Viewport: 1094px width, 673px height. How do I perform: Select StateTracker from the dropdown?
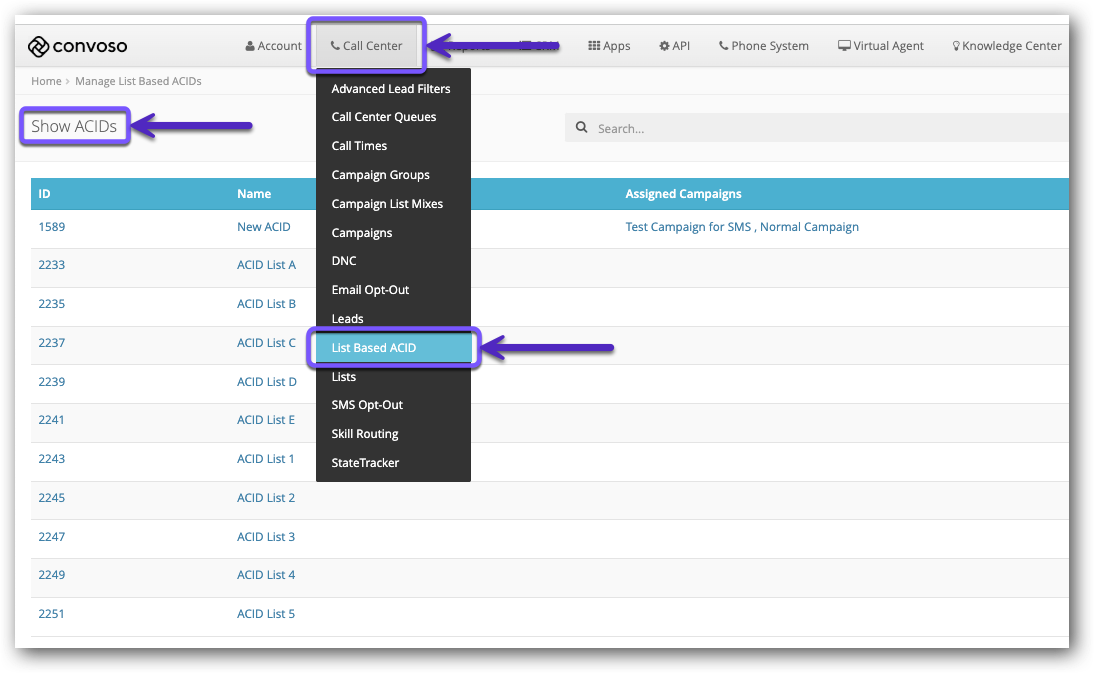(x=365, y=463)
